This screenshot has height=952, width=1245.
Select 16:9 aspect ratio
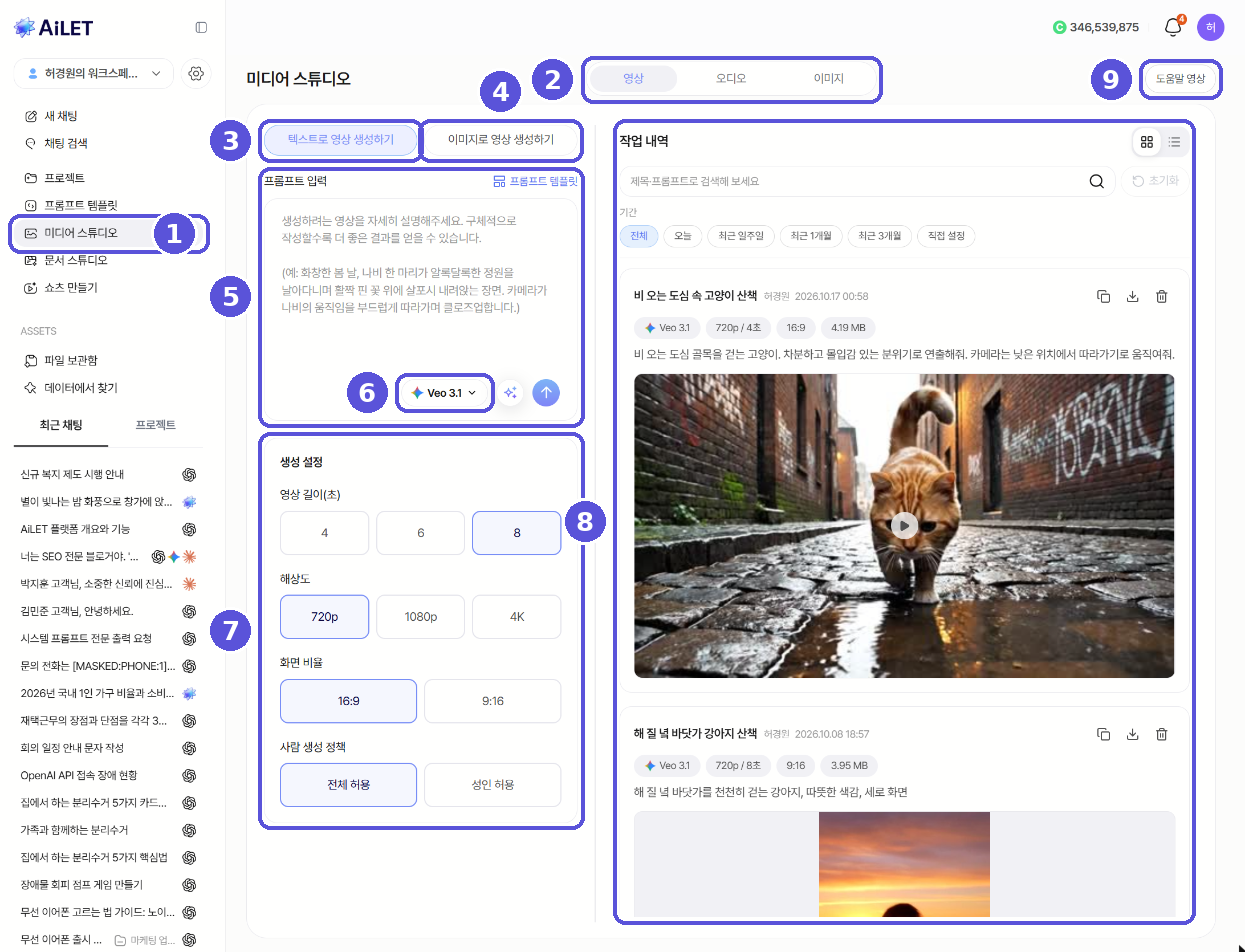(x=349, y=701)
